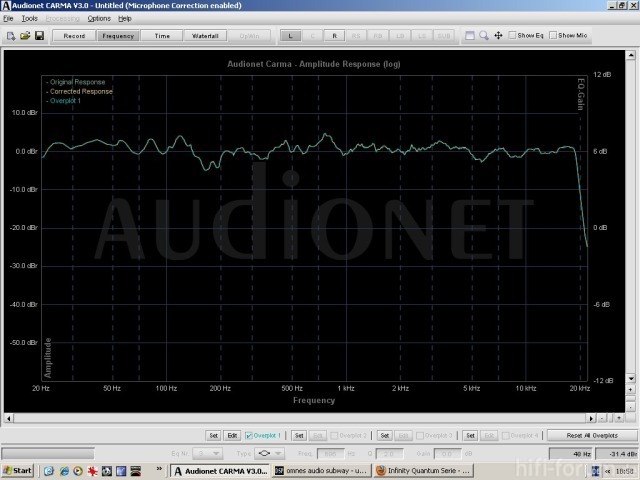This screenshot has width=640, height=480.
Task: Enable the Show Eq checkbox
Action: pos(513,36)
